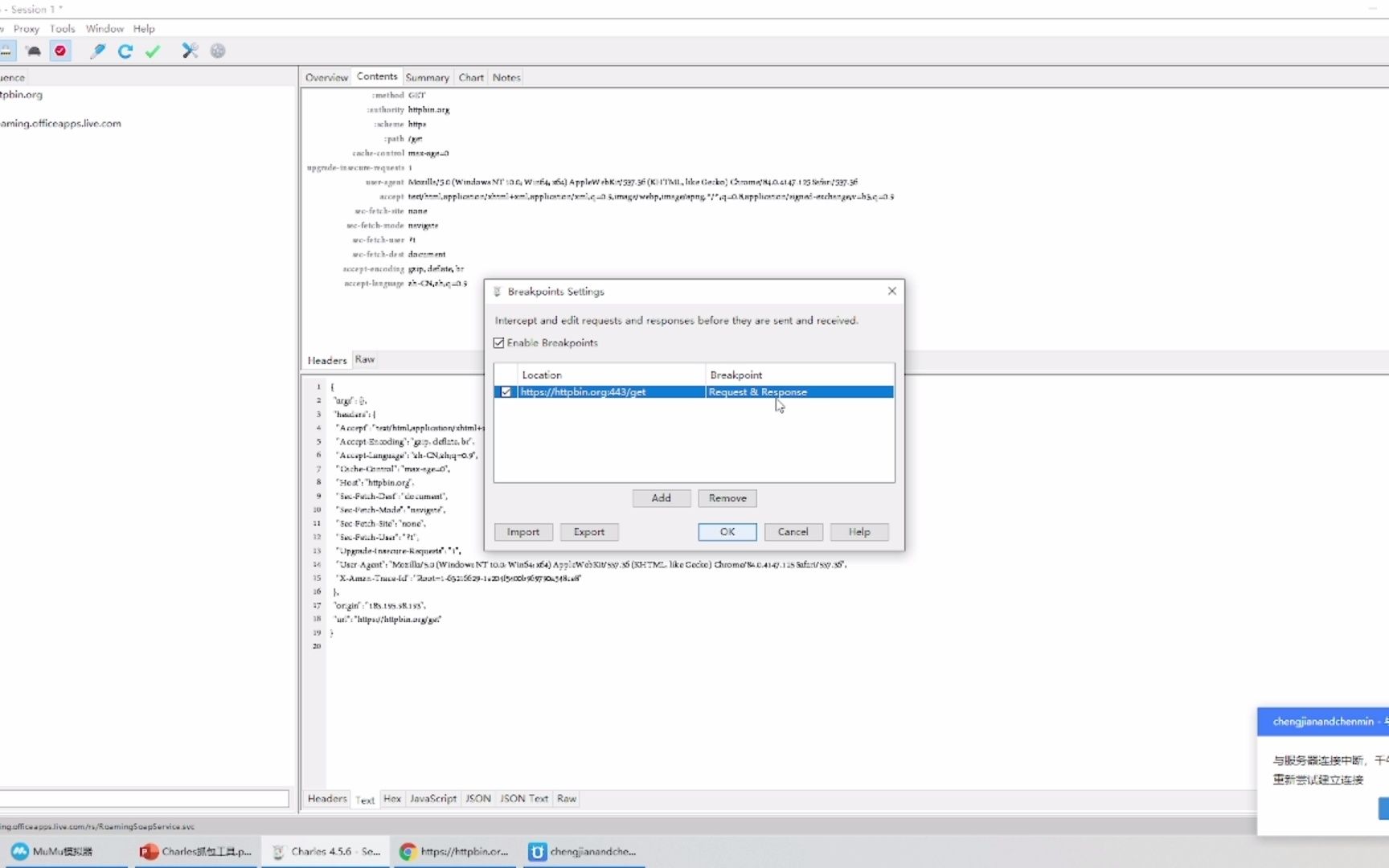The image size is (1389, 868).
Task: Switch to Chrome httpbin taskbar window
Action: tap(455, 851)
